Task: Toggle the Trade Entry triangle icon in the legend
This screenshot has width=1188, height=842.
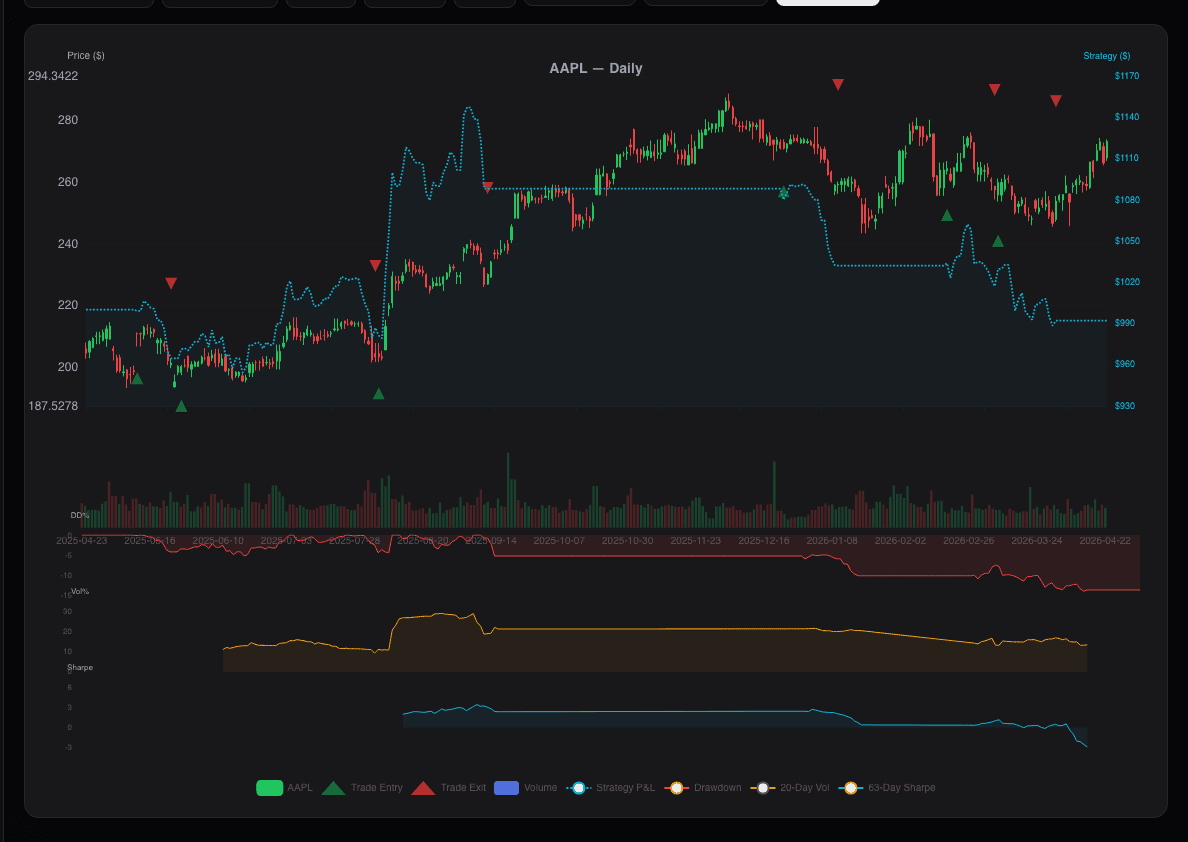Action: point(334,787)
